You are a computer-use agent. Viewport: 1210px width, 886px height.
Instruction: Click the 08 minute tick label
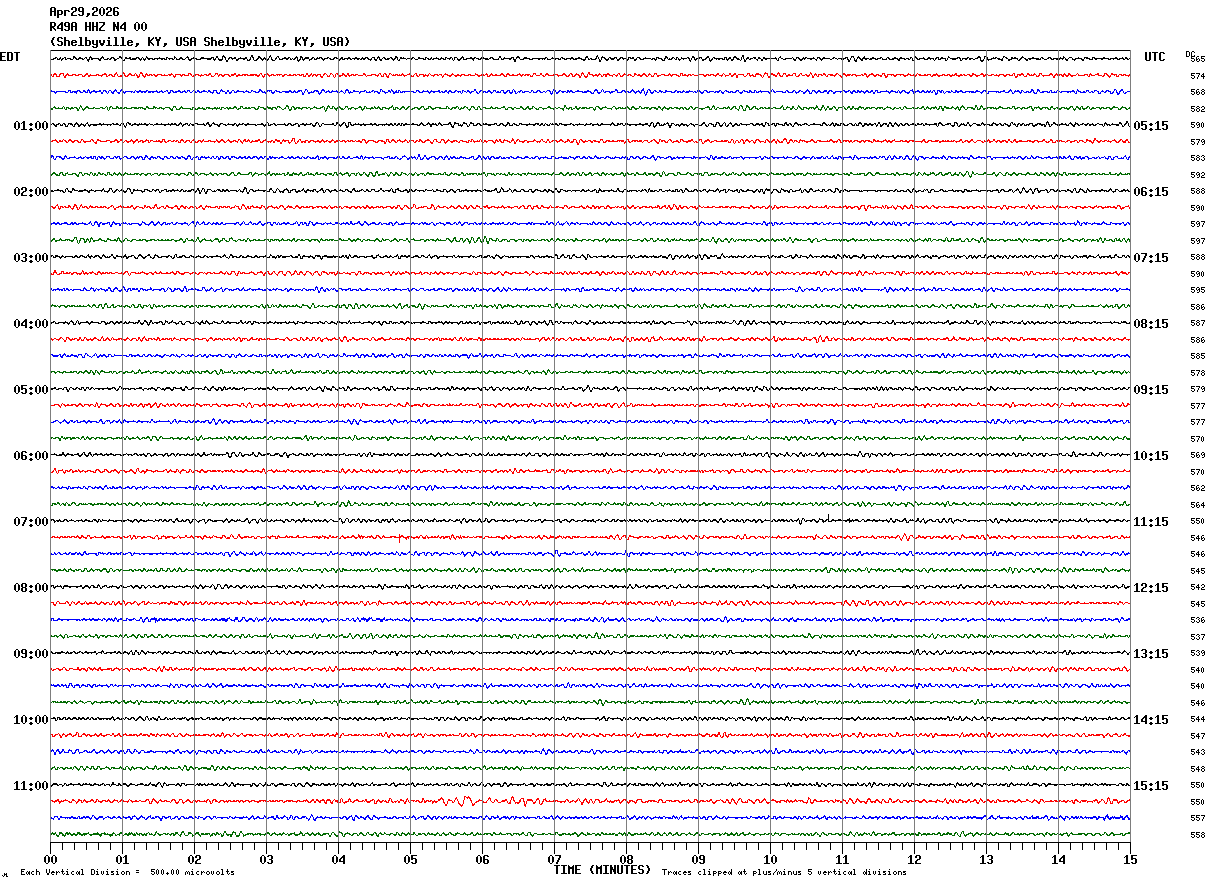pos(626,859)
